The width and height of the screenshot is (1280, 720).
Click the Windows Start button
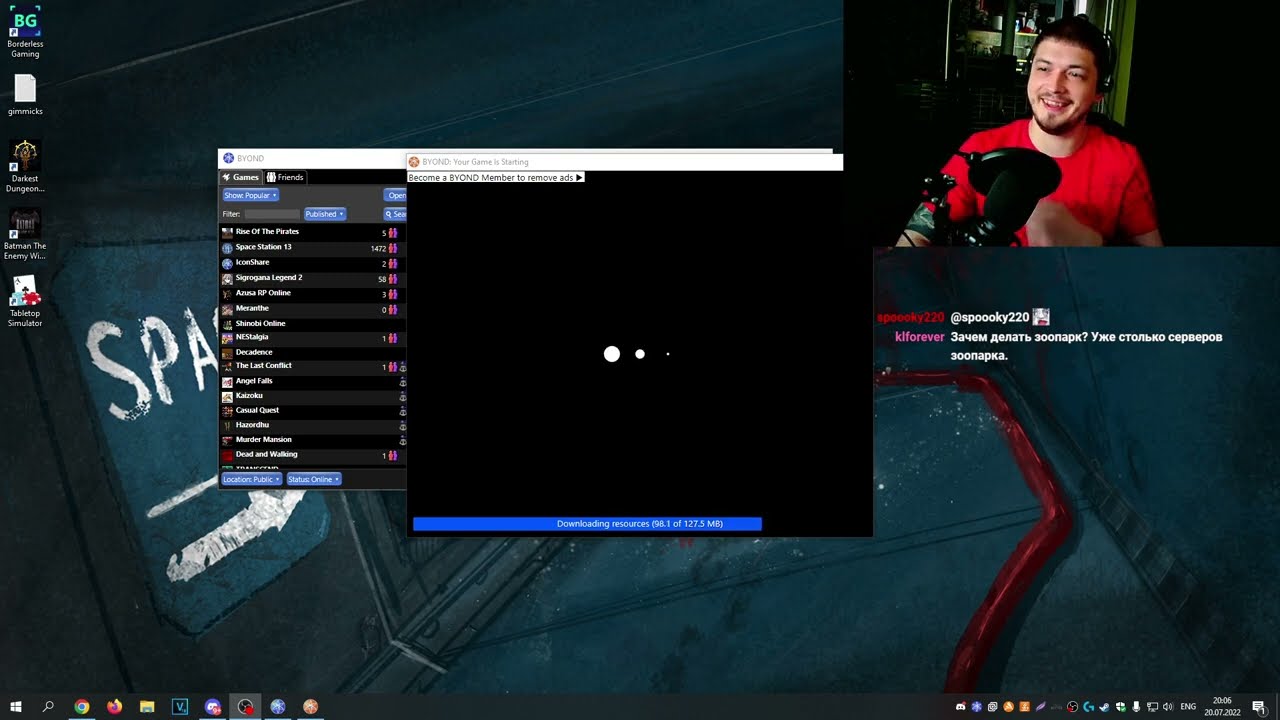coord(16,707)
